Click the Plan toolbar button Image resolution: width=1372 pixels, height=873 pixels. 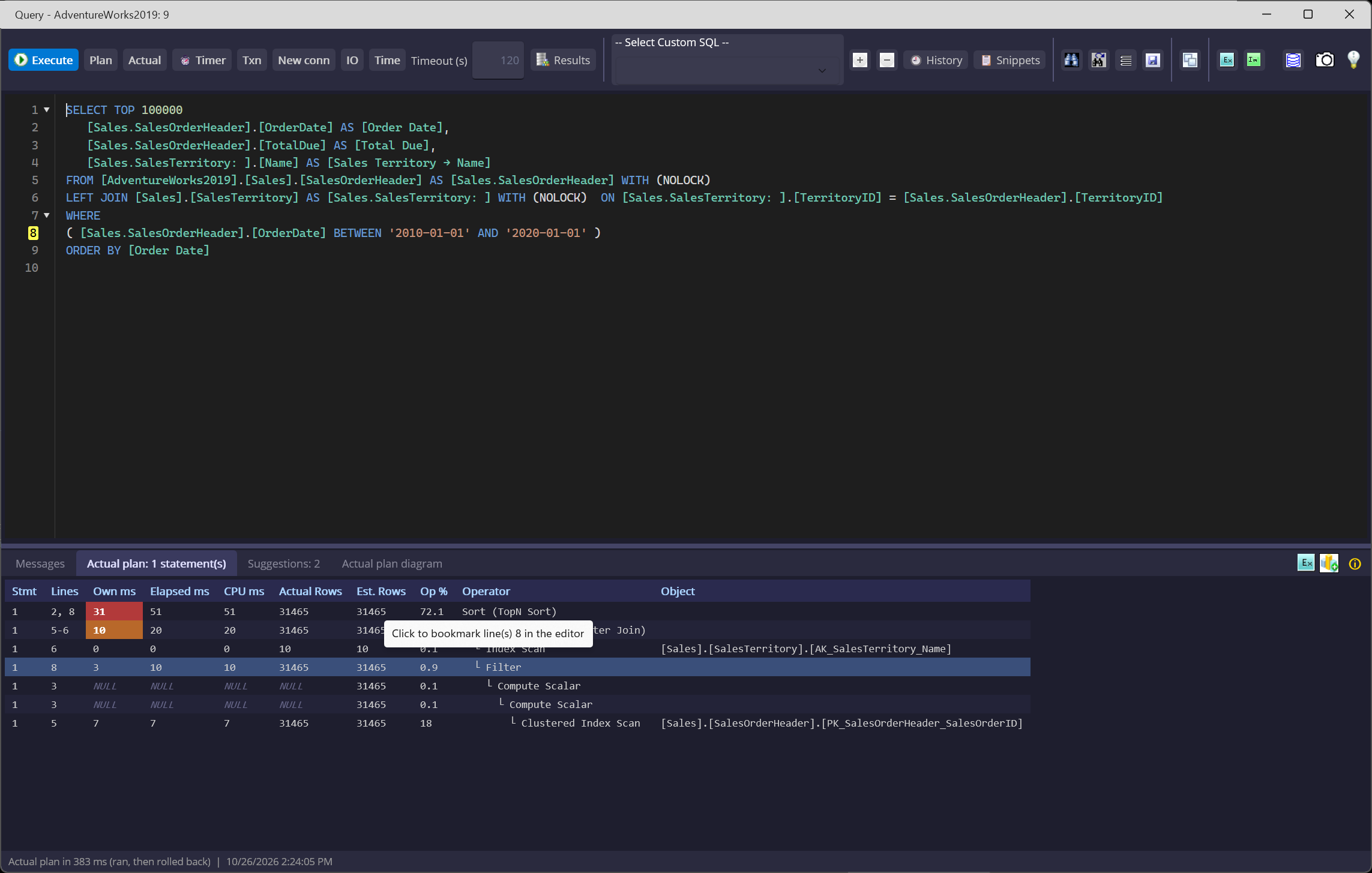[x=101, y=60]
